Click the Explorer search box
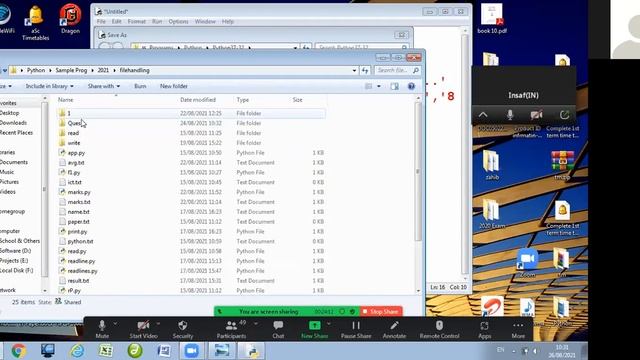 pyautogui.click(x=397, y=70)
